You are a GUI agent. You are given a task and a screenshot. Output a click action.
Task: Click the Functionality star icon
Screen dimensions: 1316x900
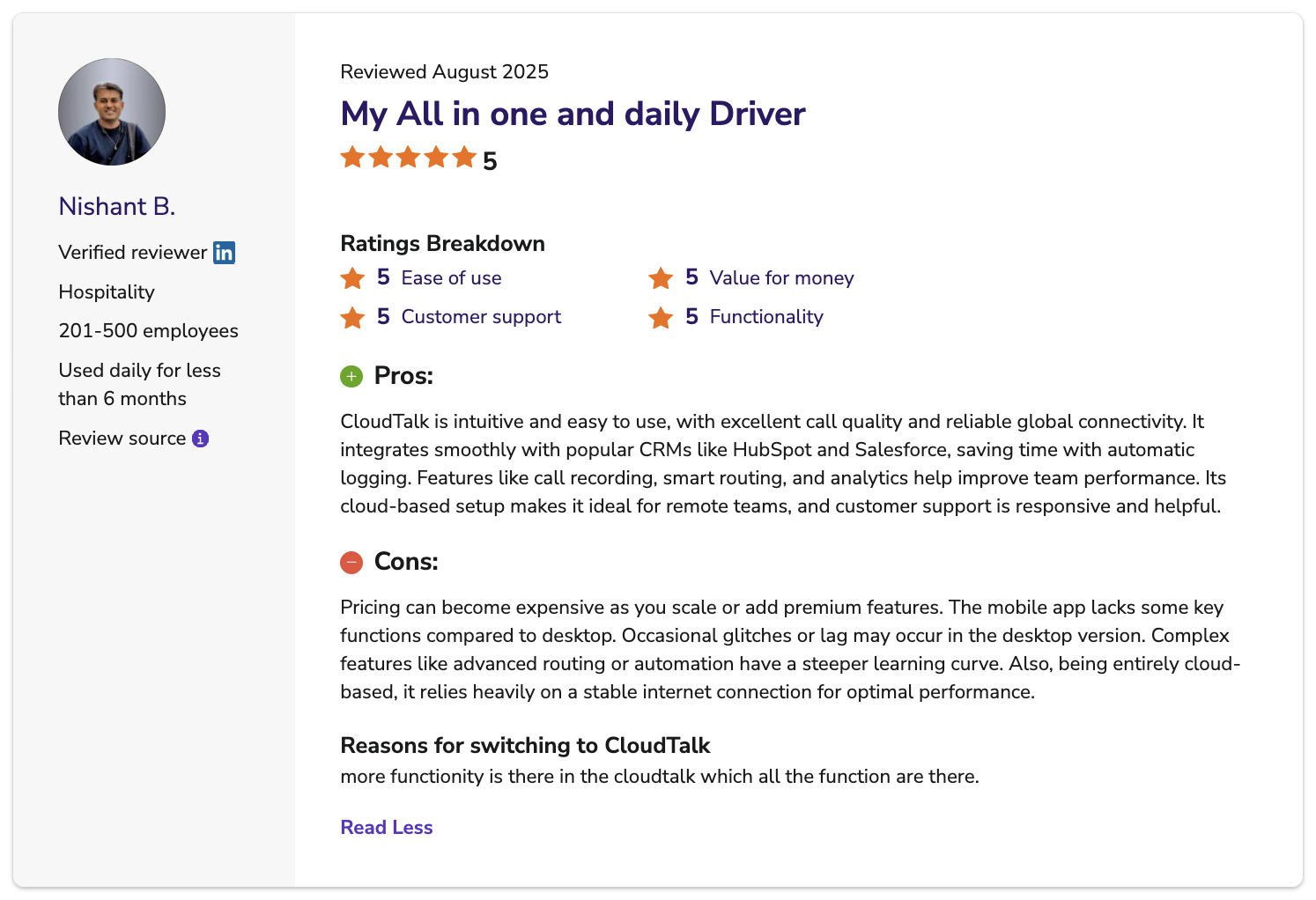pos(661,317)
